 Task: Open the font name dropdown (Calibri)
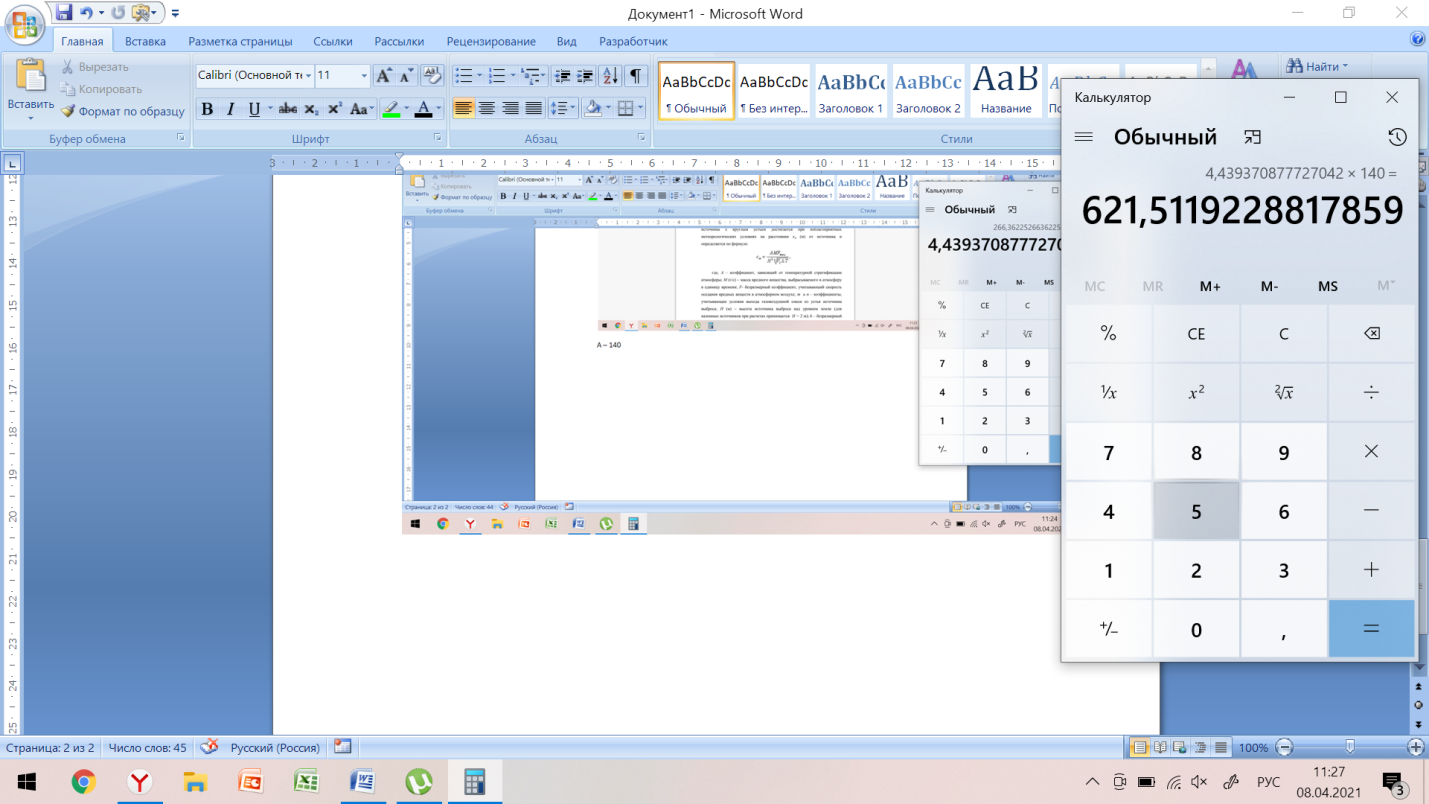pos(306,76)
